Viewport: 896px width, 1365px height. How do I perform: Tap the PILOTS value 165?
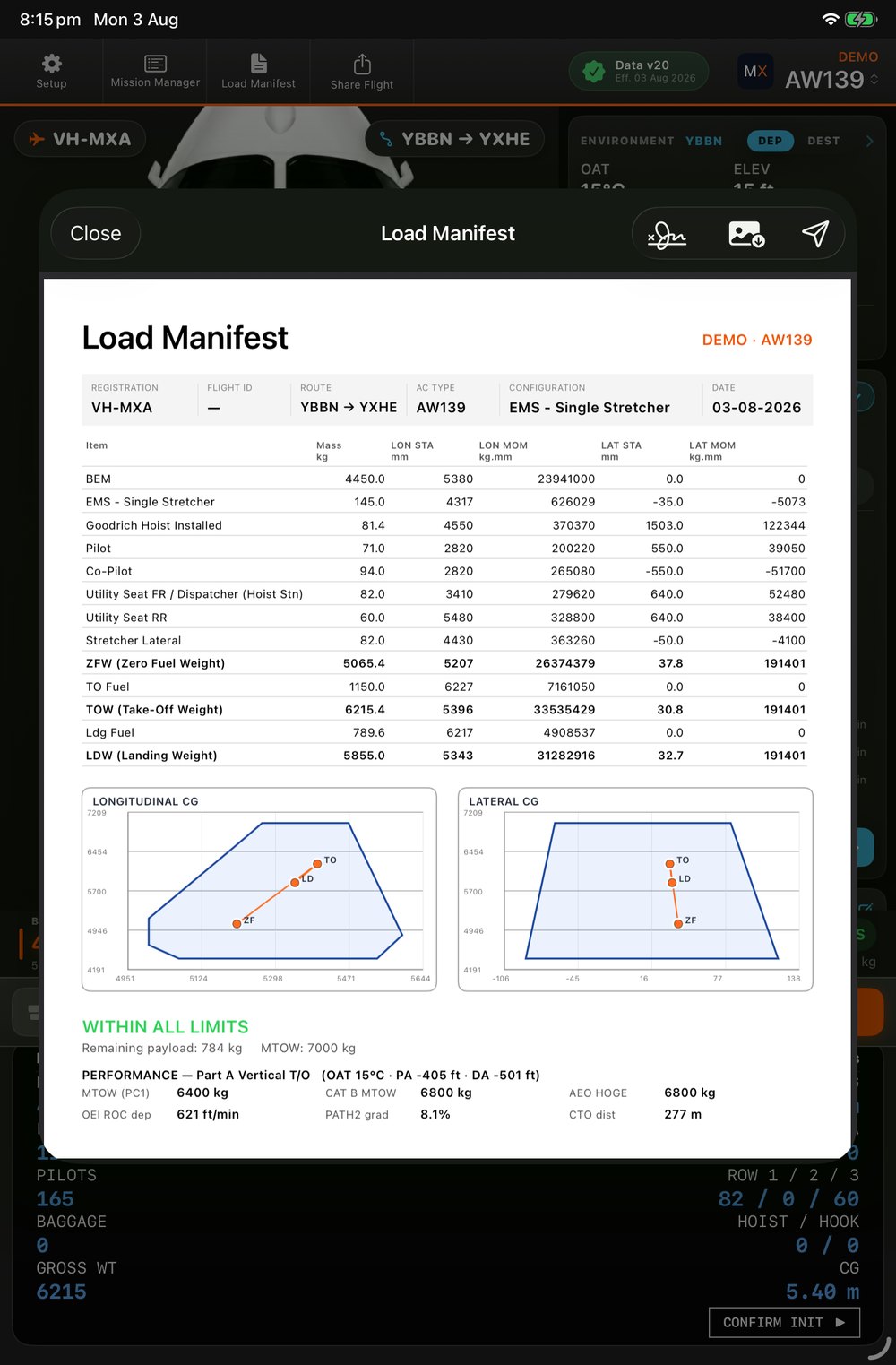click(56, 1199)
